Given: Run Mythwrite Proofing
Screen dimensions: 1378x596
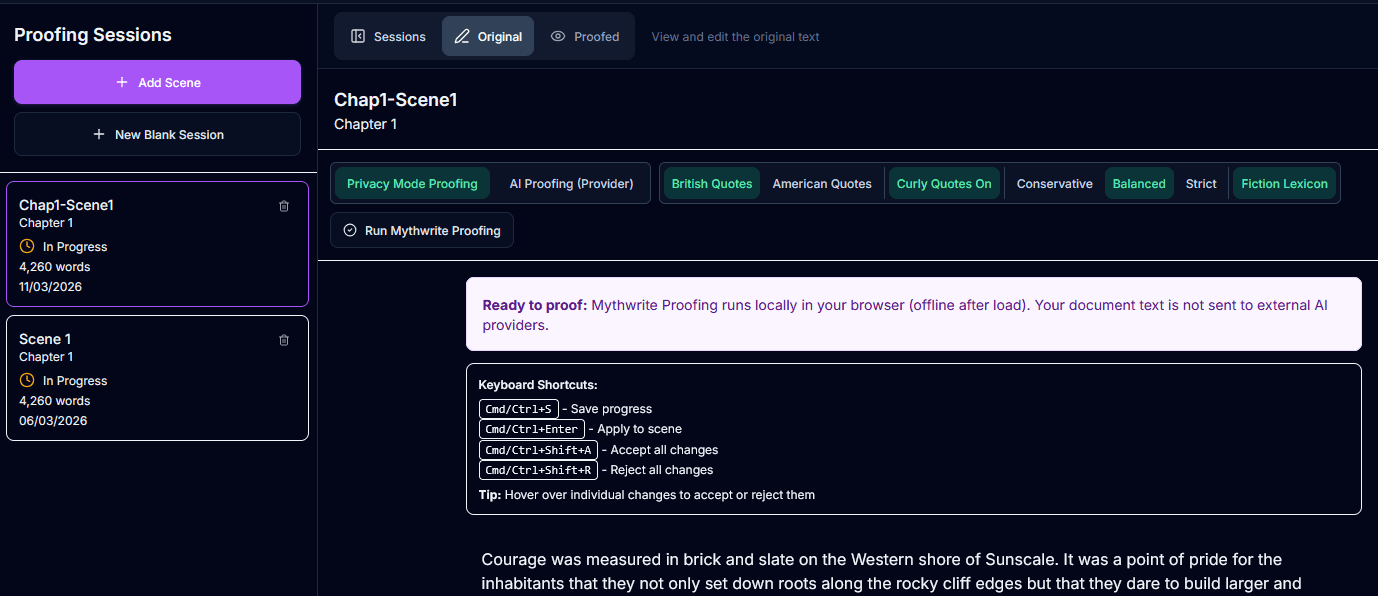Looking at the screenshot, I should point(422,230).
